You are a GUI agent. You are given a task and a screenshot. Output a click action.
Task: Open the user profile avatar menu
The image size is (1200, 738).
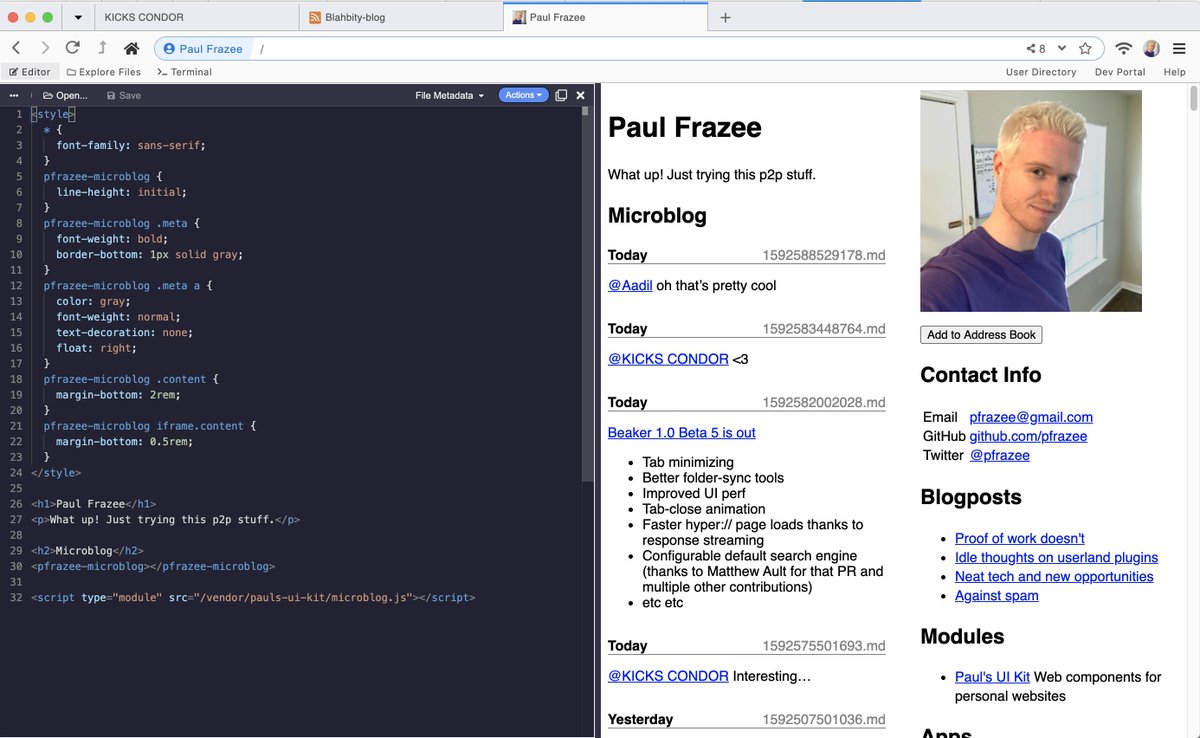1152,48
